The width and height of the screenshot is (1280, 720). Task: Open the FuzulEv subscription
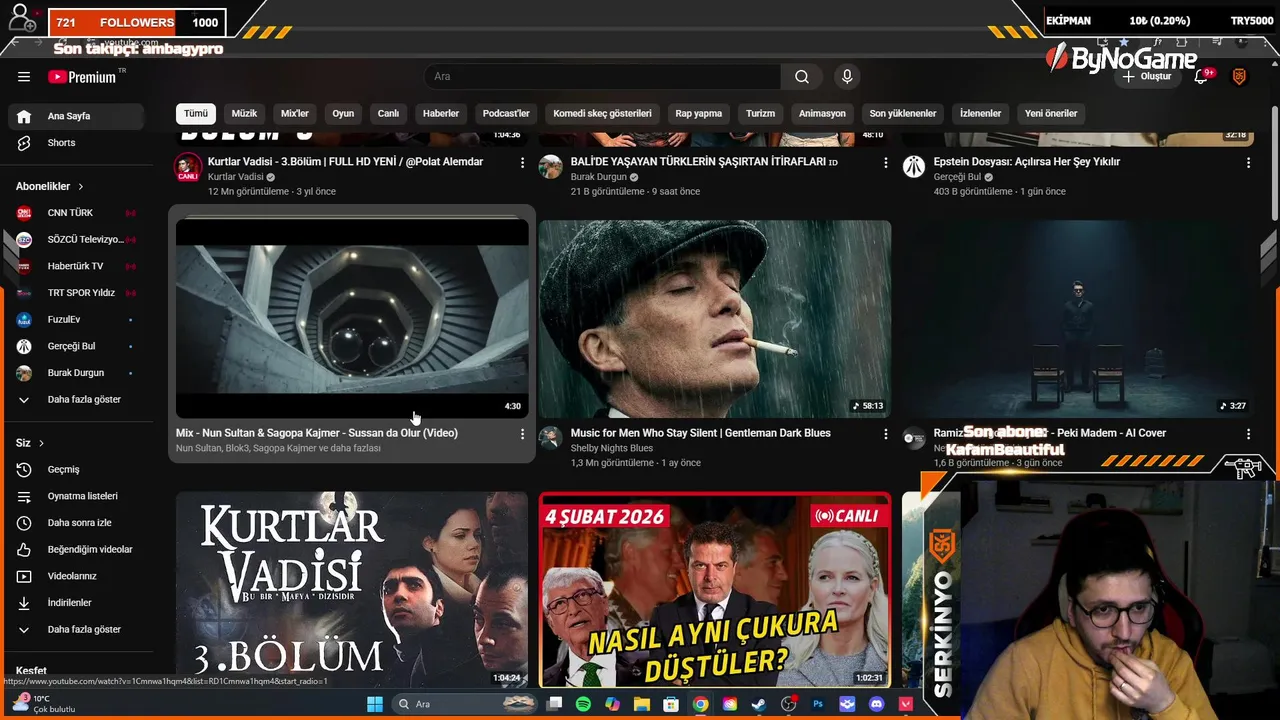coord(76,320)
